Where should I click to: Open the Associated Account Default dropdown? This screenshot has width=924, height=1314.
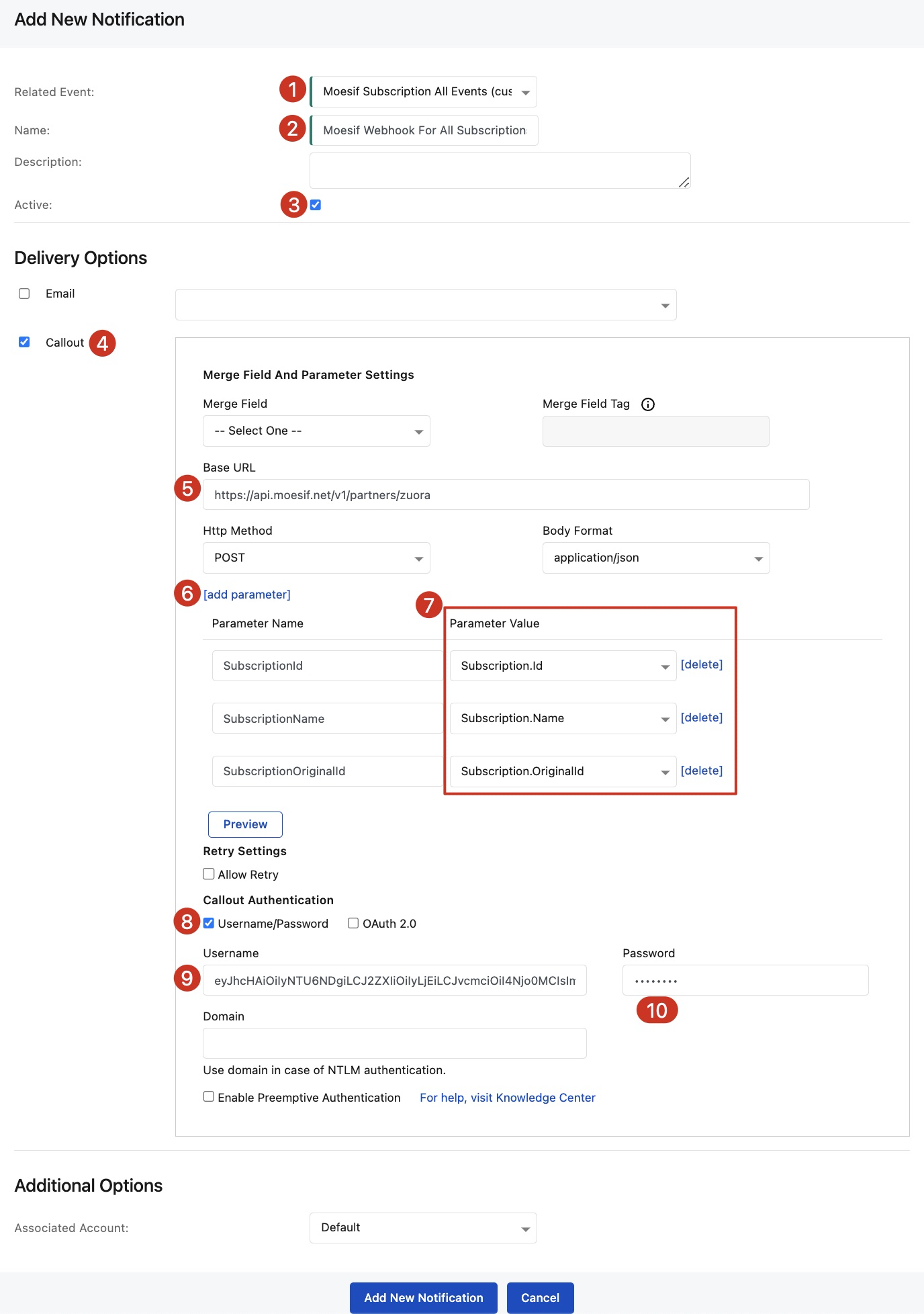423,1228
